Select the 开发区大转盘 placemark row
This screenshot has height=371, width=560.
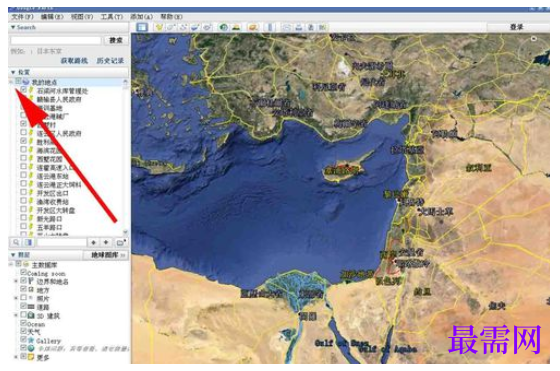(x=56, y=210)
